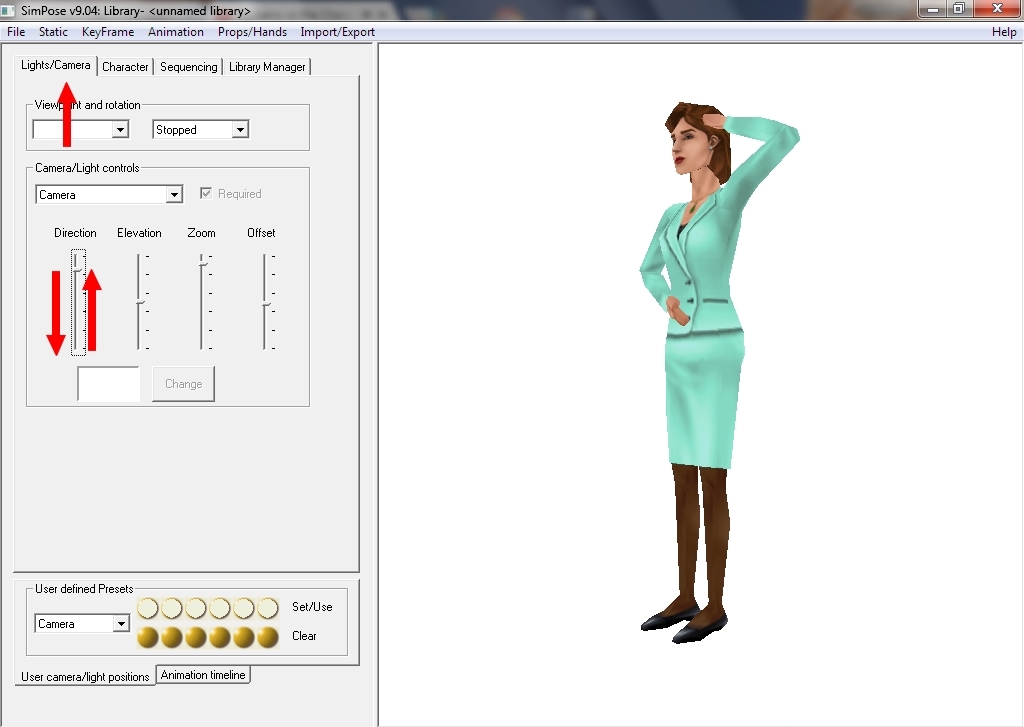Click the Elevation slider handle
This screenshot has height=727, width=1024.
click(x=140, y=302)
